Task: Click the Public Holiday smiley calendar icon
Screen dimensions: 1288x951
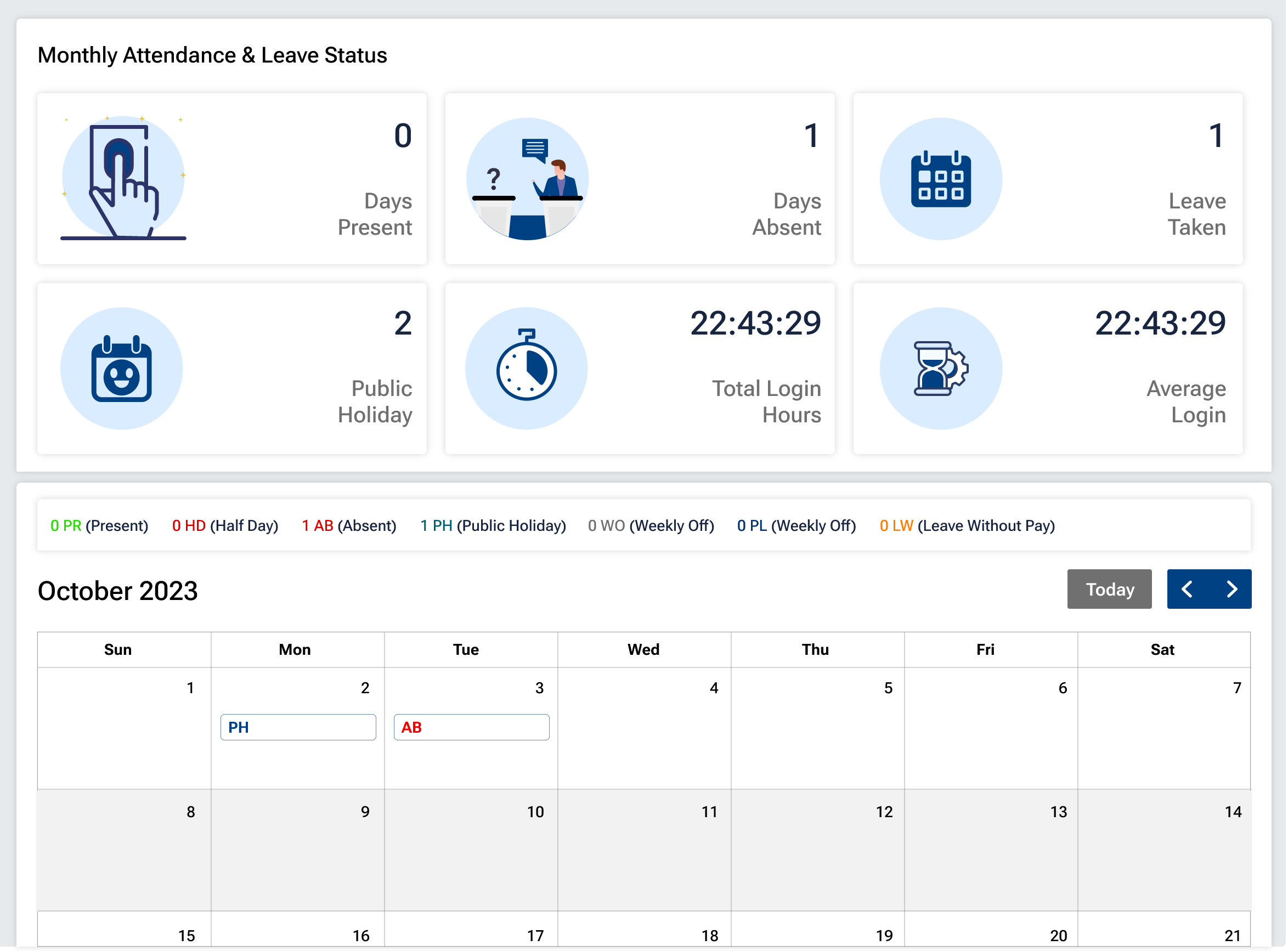Action: click(x=122, y=369)
